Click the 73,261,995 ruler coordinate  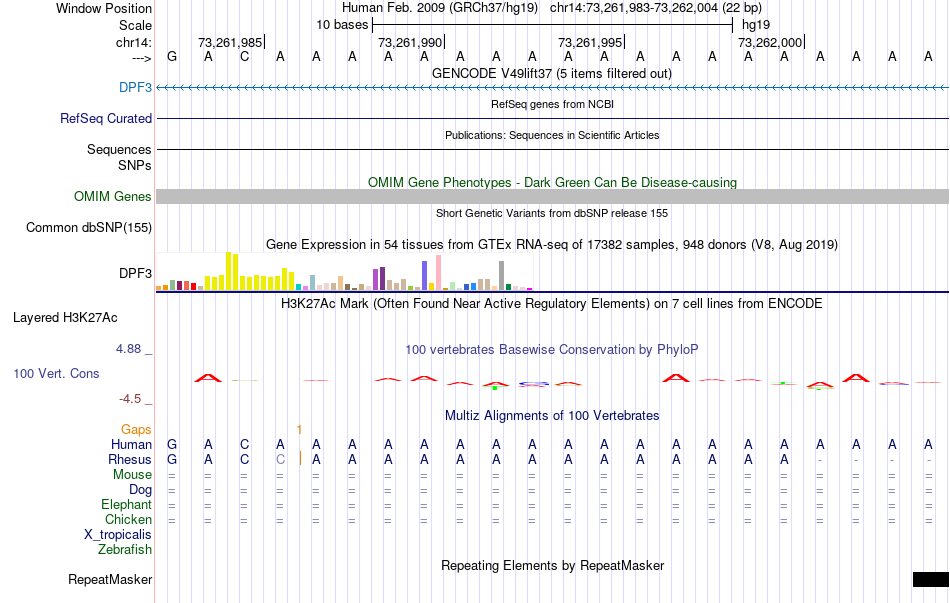point(590,42)
